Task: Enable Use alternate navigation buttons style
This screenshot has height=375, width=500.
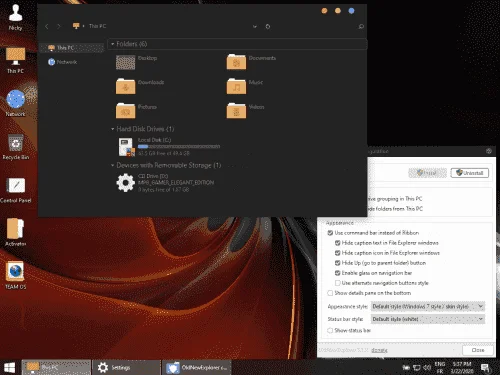Action: pos(337,283)
